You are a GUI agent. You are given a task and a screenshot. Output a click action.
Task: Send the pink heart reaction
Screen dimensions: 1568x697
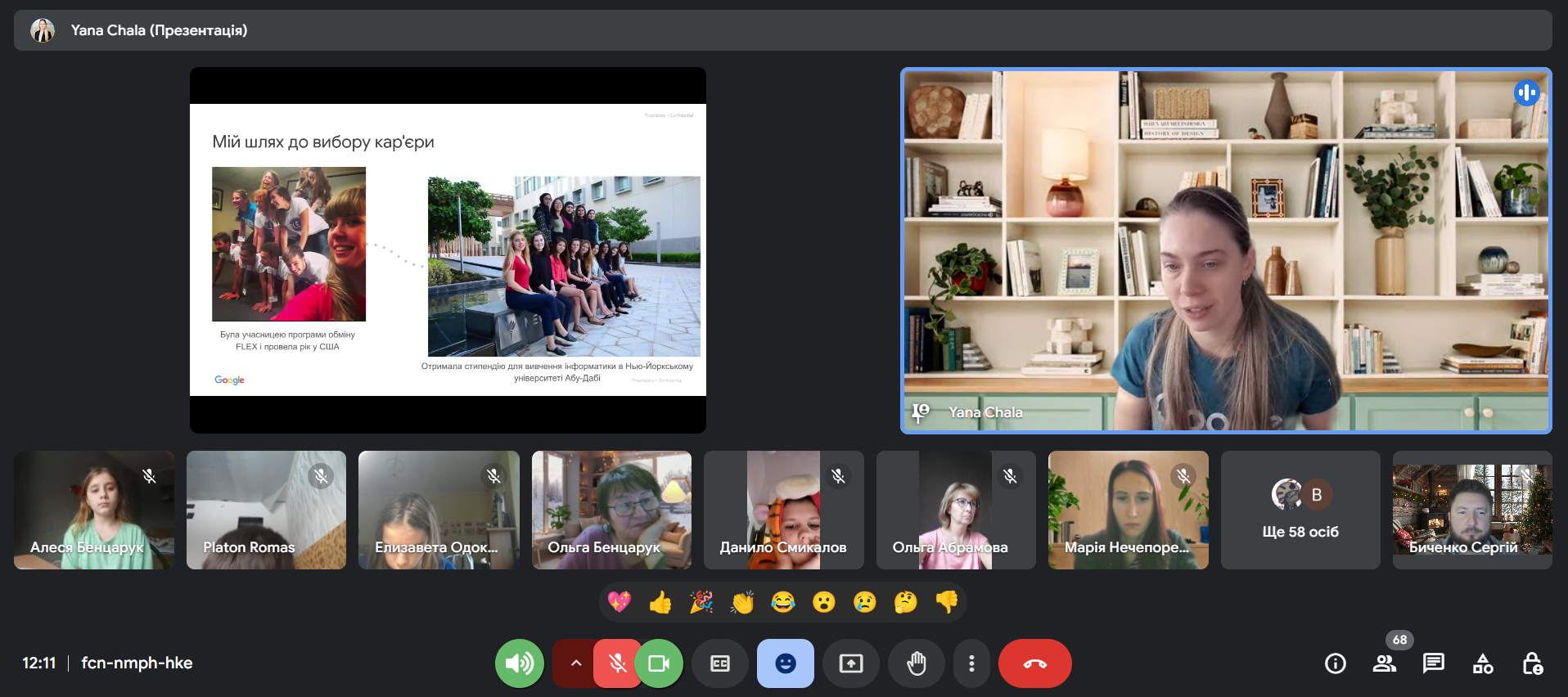coord(620,603)
